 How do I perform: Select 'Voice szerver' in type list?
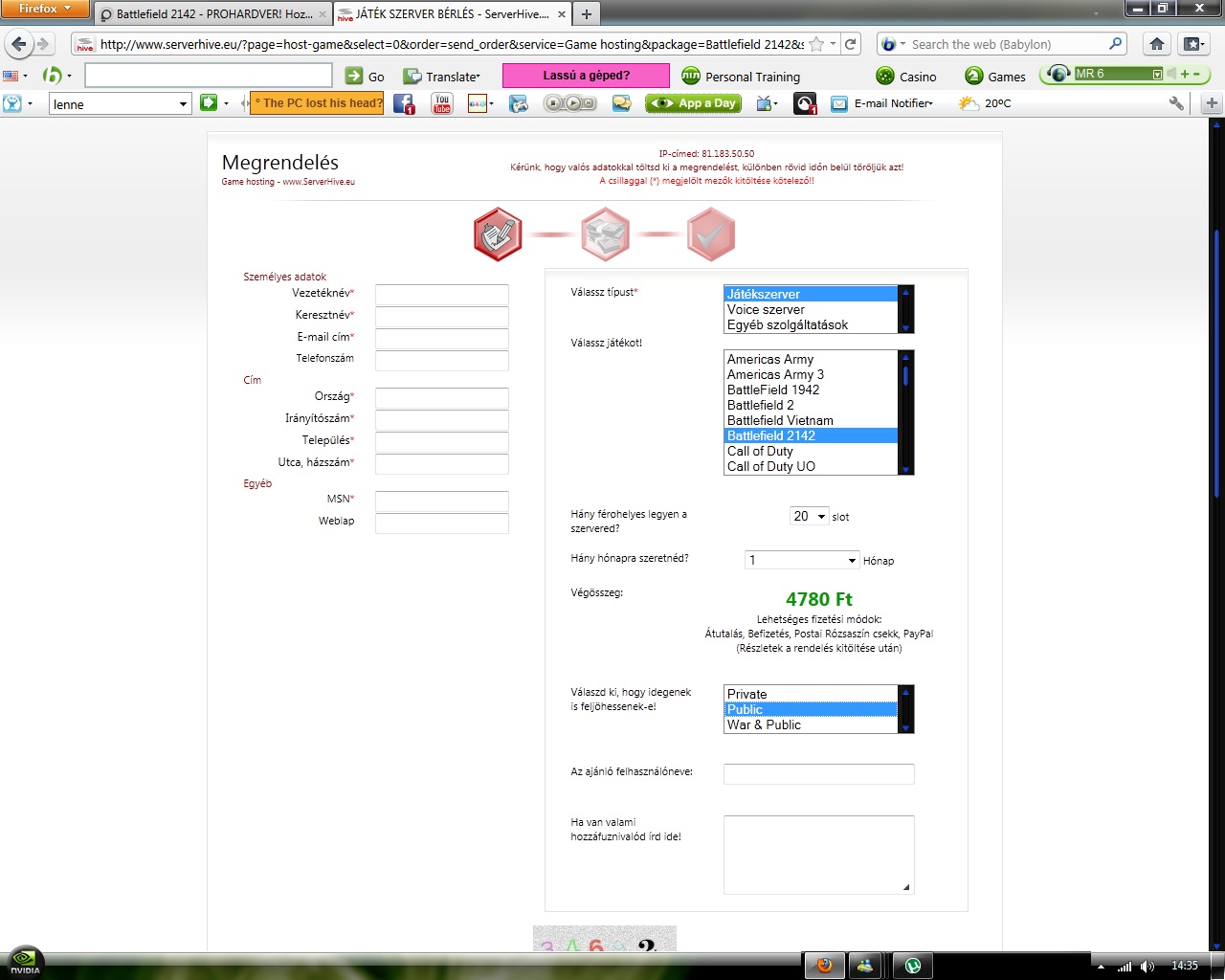pos(811,309)
